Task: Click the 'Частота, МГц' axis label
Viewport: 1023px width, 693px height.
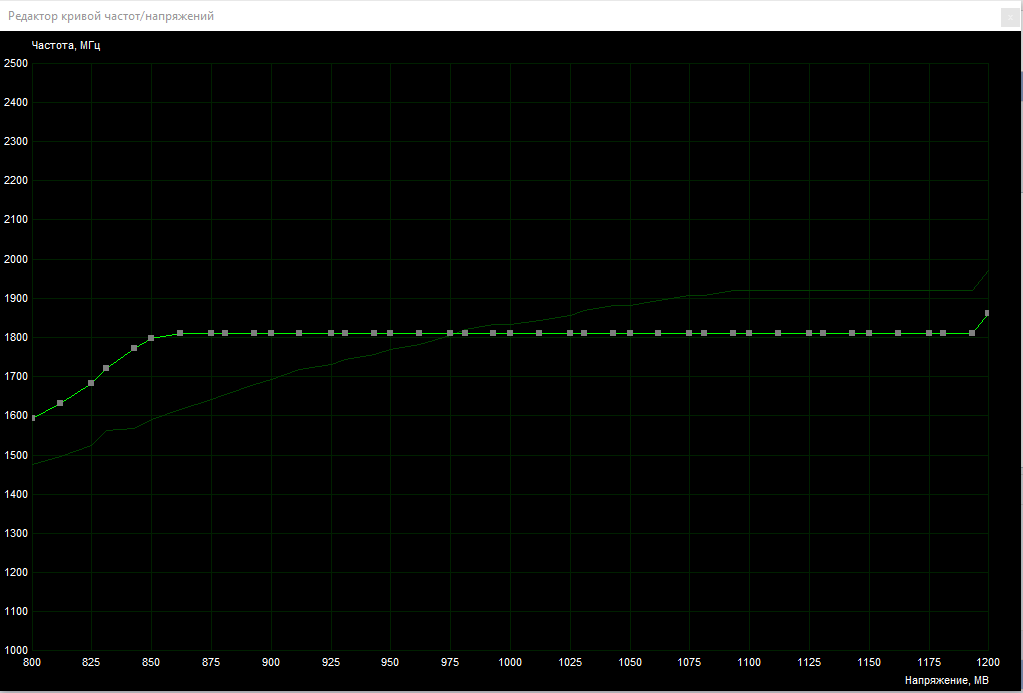Action: point(66,45)
